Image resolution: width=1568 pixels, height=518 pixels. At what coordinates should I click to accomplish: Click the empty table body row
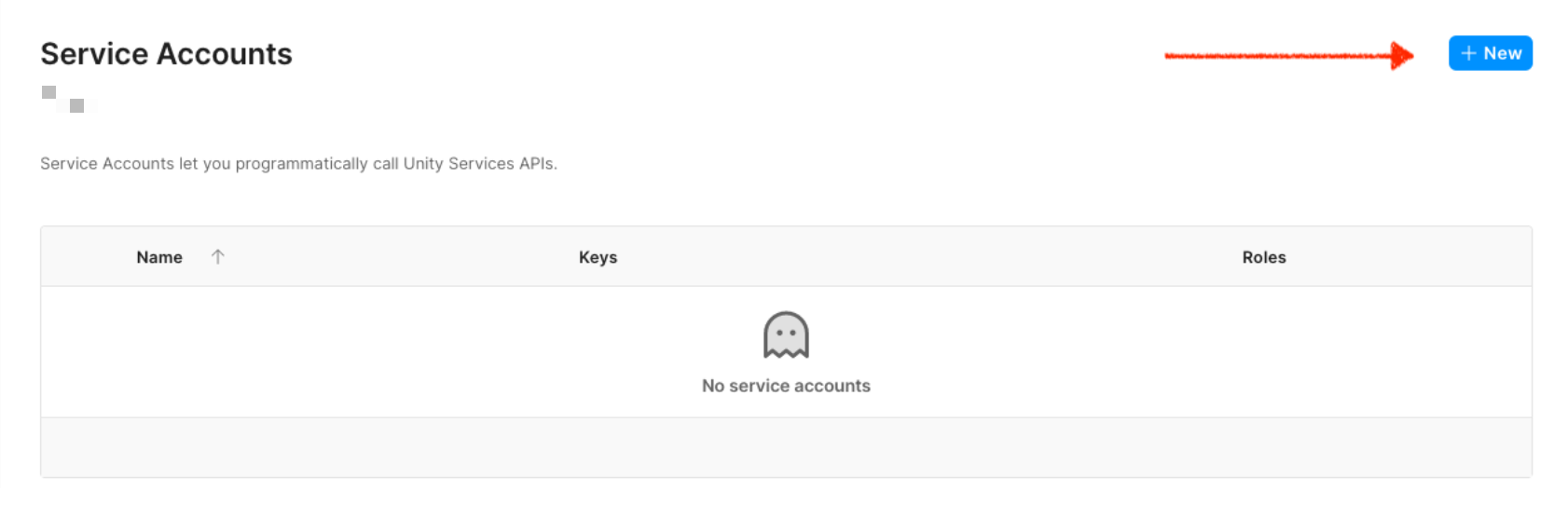click(373, 352)
